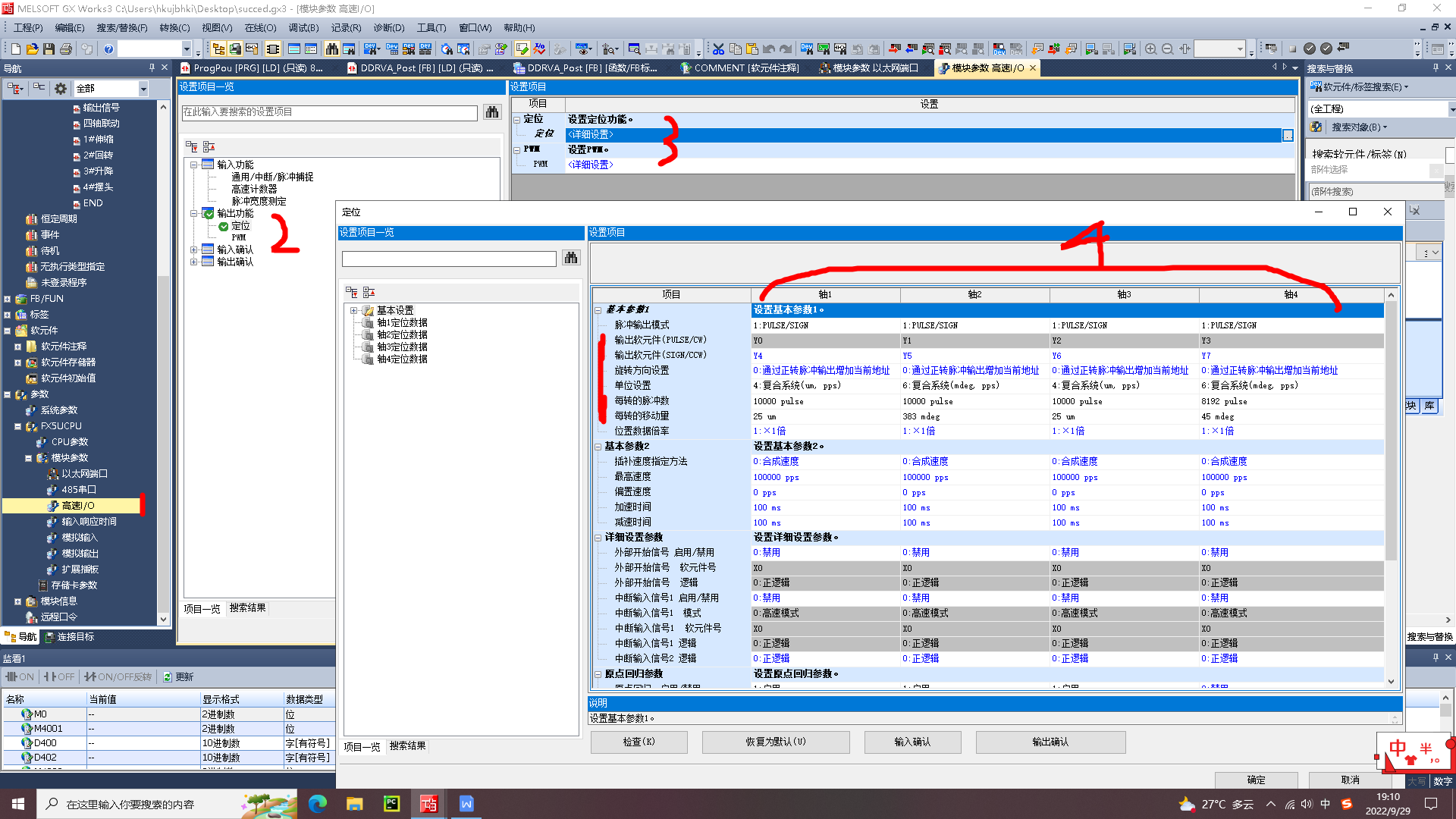Click the search binoculars beside setting item search
Screen dimensions: 1456x819
492,112
